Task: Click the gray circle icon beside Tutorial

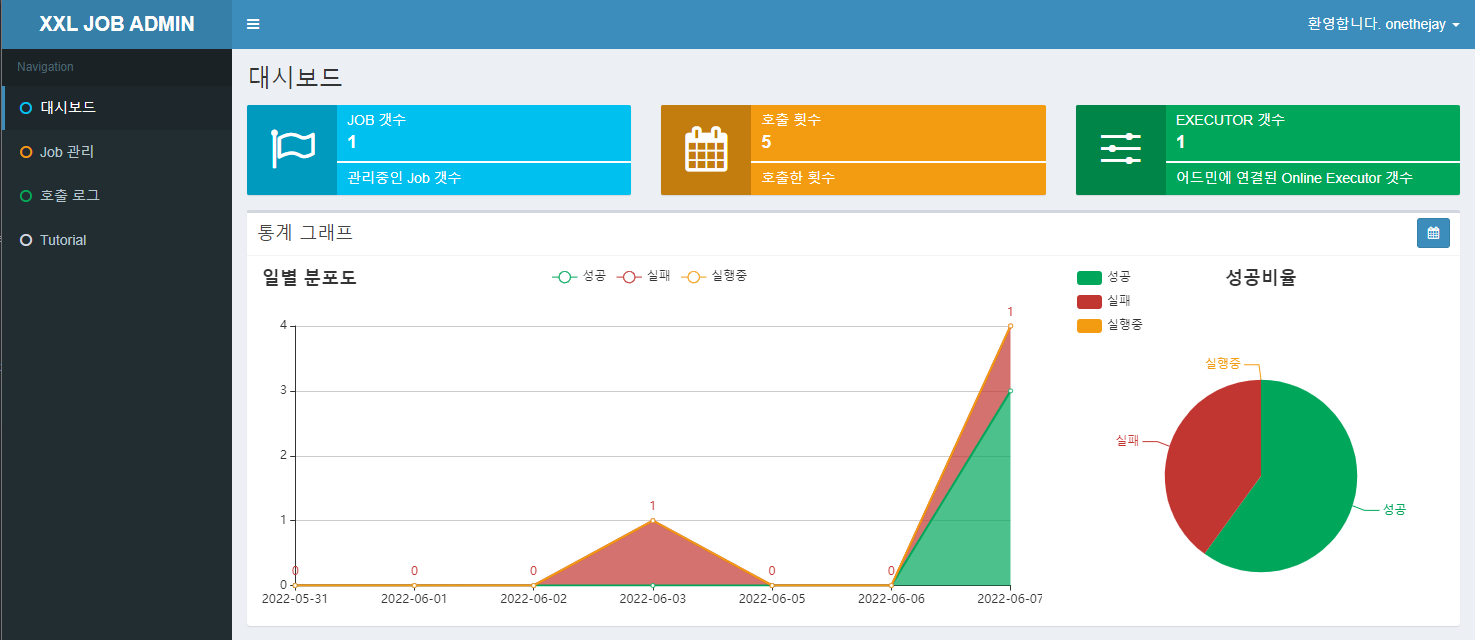Action: (26, 240)
